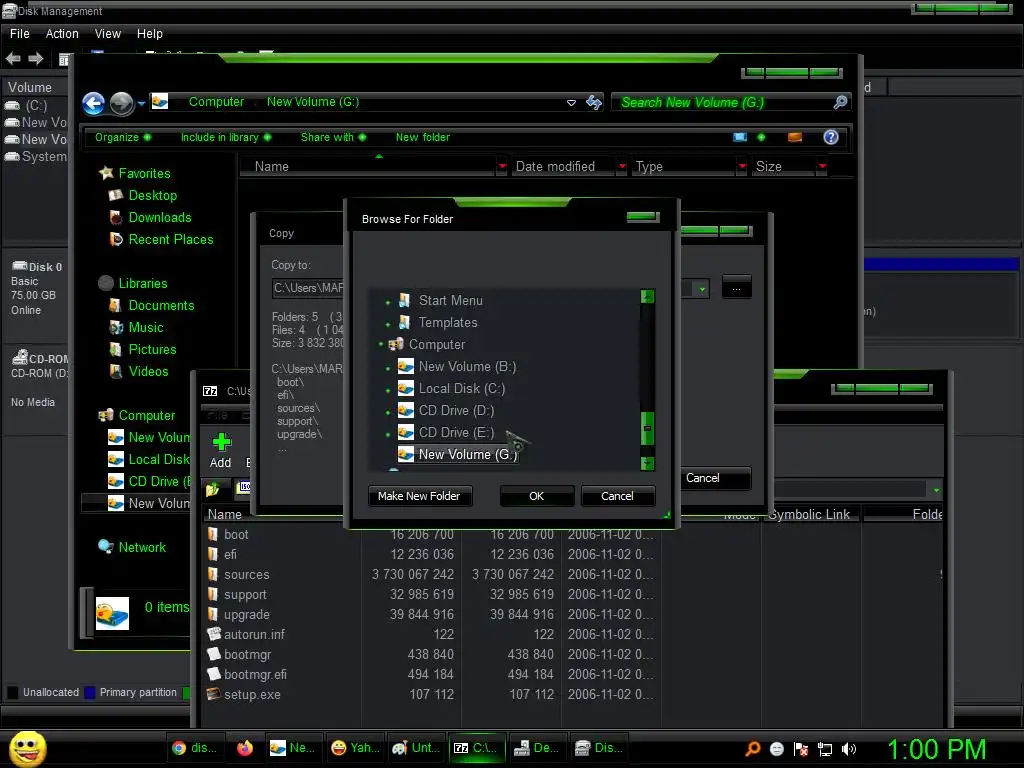Select New Volume (G:) in browse tree
Screen dimensions: 1024x768
[x=468, y=455]
